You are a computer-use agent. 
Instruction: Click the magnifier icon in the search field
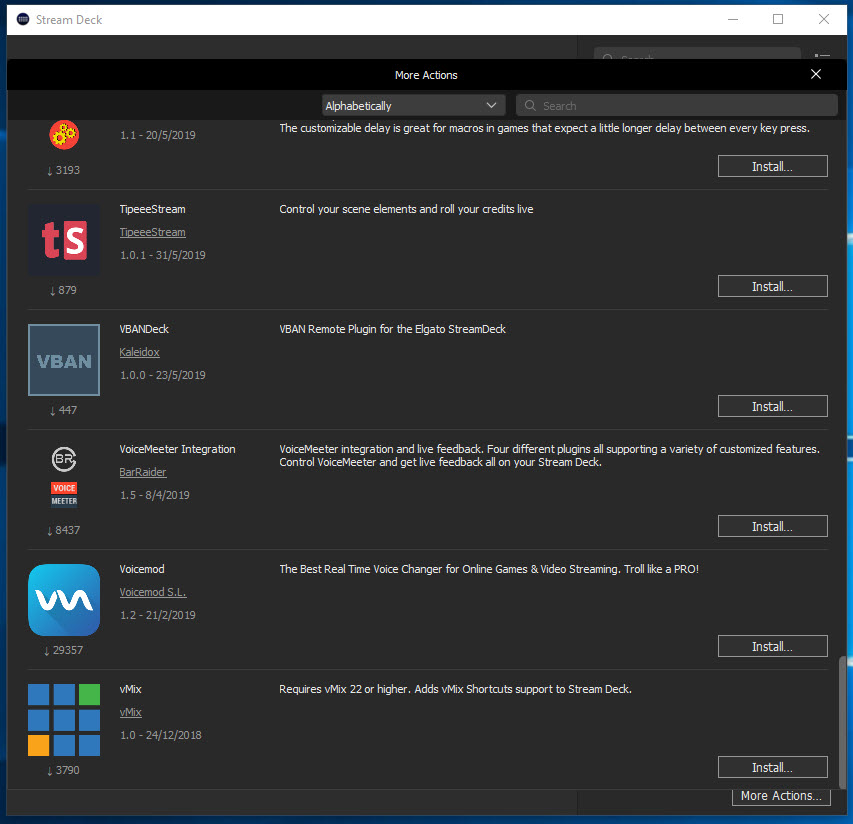click(530, 106)
